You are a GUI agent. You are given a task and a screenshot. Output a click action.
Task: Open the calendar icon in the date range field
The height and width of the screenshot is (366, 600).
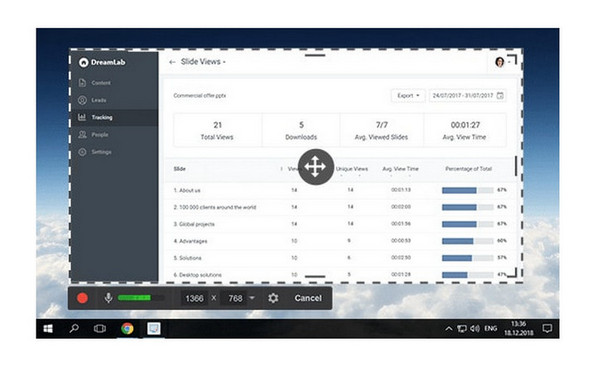point(500,95)
